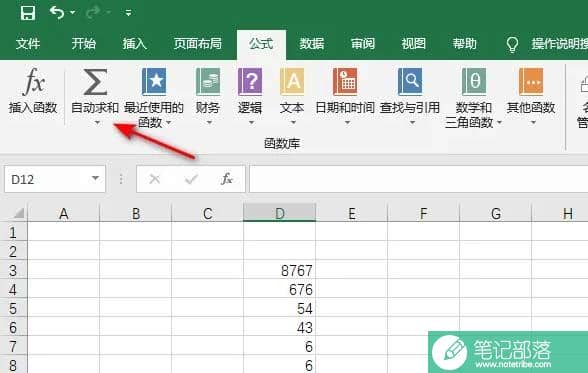Click the 插入函数 fx ribbon button

(x=33, y=91)
